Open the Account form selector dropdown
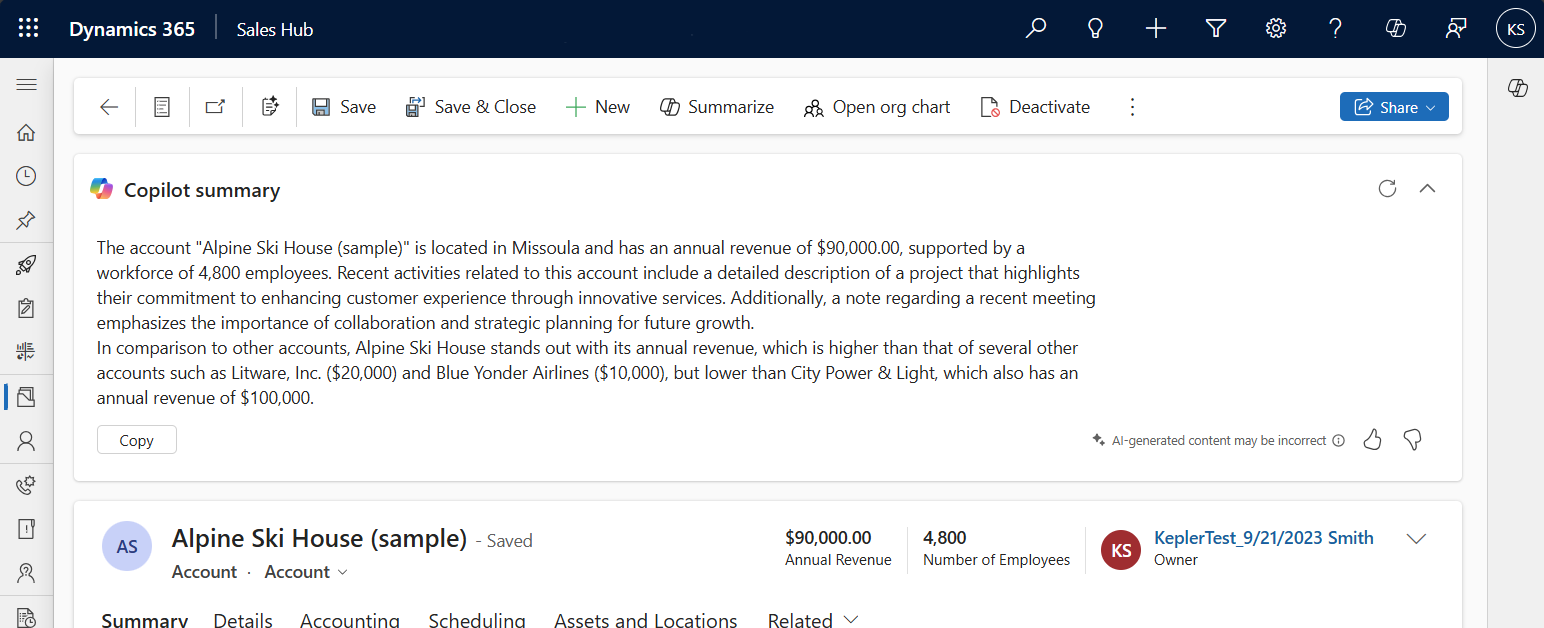 pos(306,572)
